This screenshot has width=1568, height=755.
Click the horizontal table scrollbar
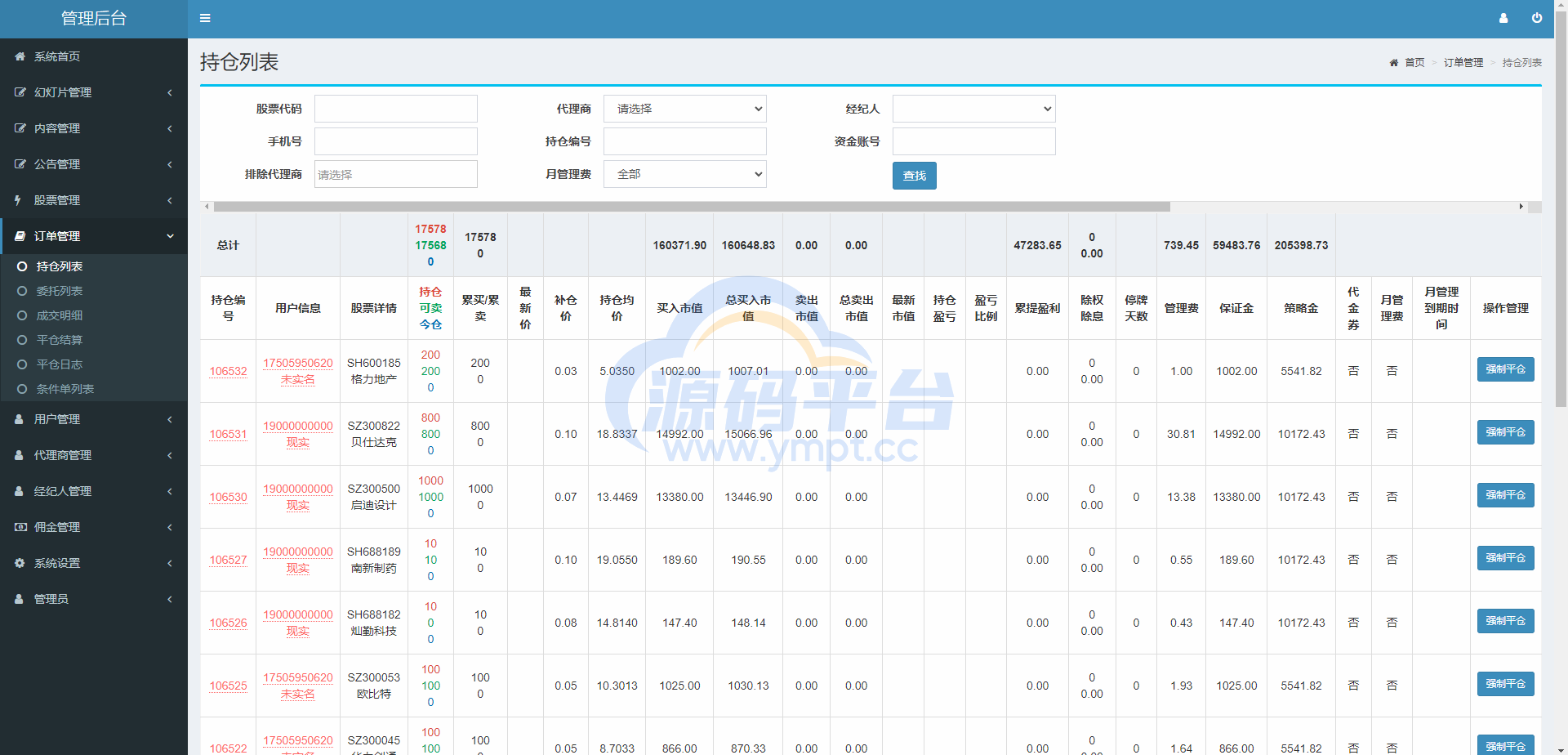(691, 207)
